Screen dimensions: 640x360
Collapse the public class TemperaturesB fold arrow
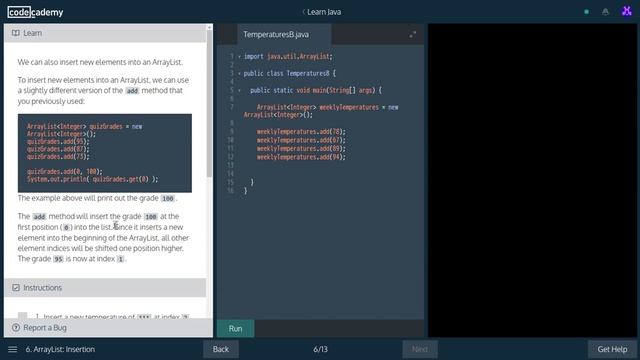(239, 73)
